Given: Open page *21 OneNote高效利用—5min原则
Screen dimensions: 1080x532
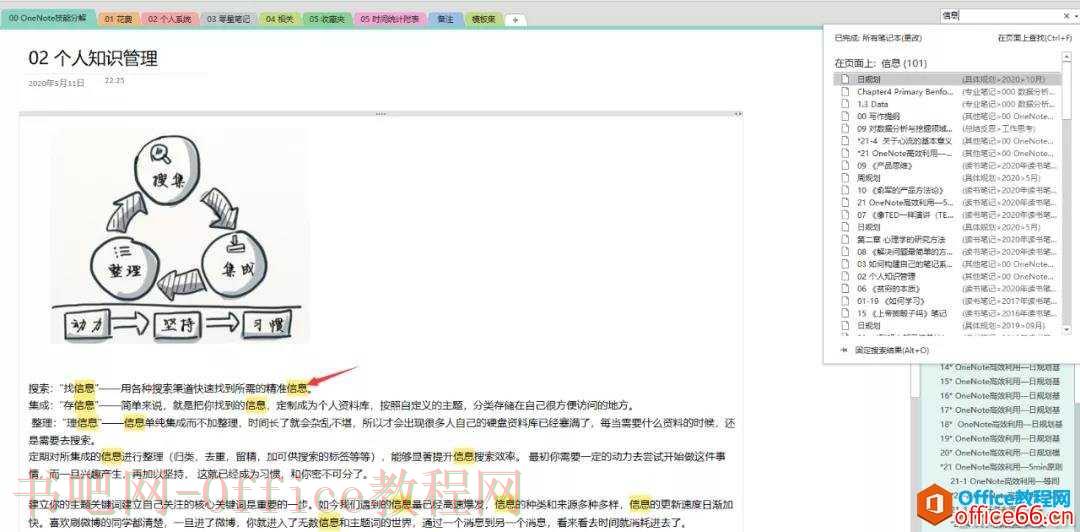Looking at the screenshot, I should tap(999, 467).
